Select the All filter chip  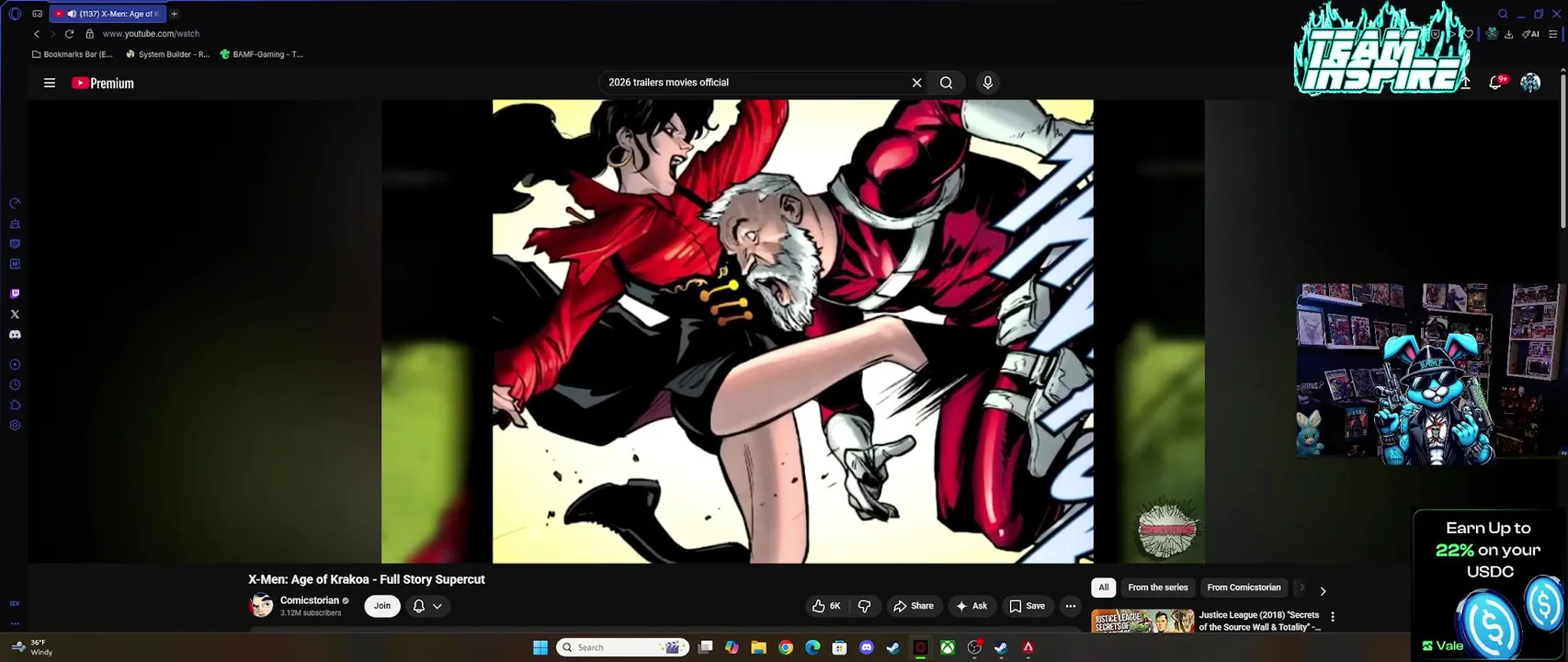click(x=1104, y=588)
